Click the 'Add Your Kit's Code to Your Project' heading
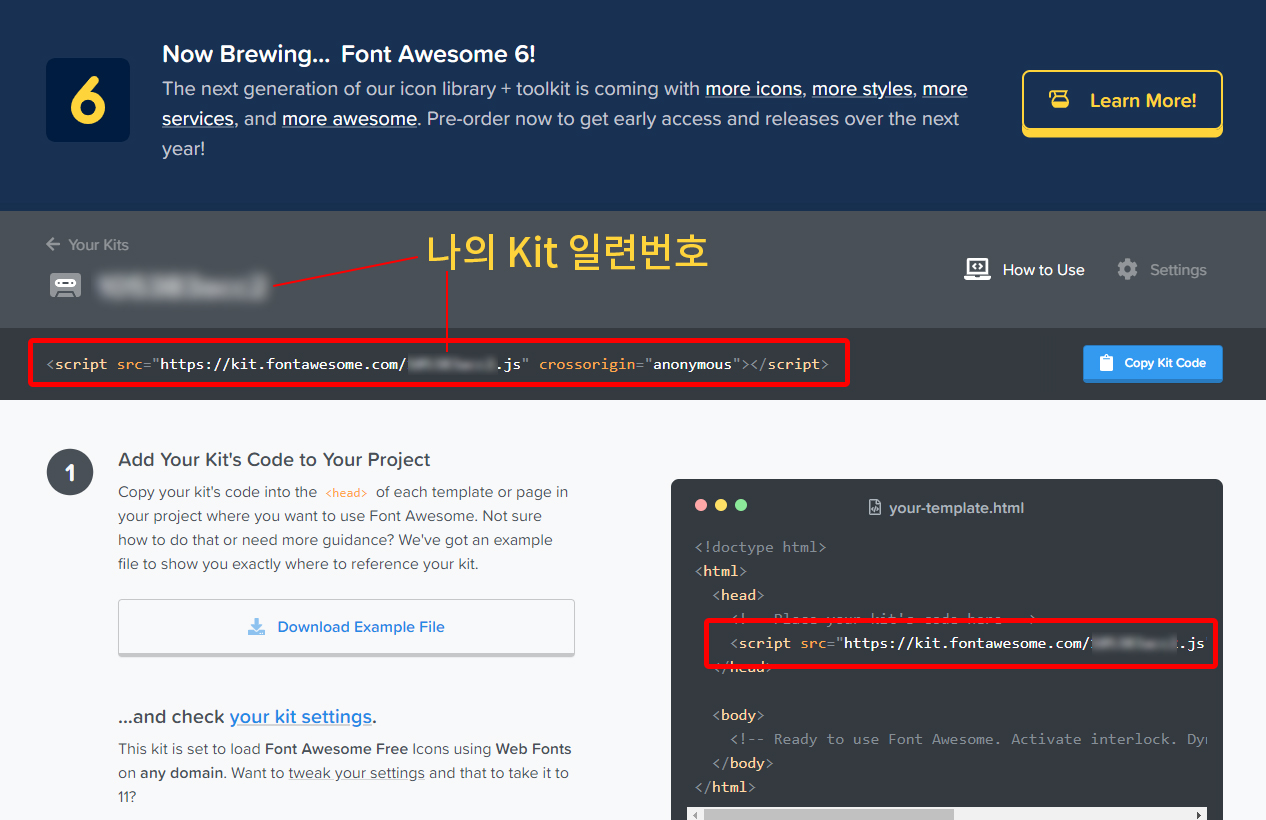Screen dimensions: 1266x820 point(274,460)
